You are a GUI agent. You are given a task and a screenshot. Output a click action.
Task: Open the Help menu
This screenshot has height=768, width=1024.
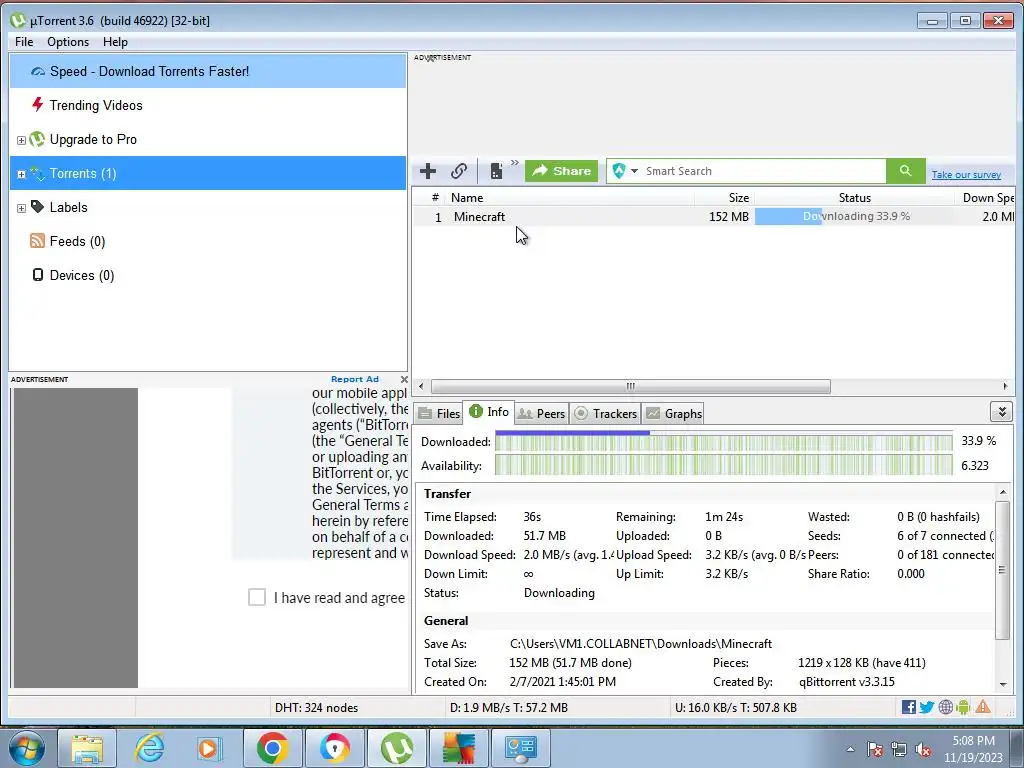point(115,42)
